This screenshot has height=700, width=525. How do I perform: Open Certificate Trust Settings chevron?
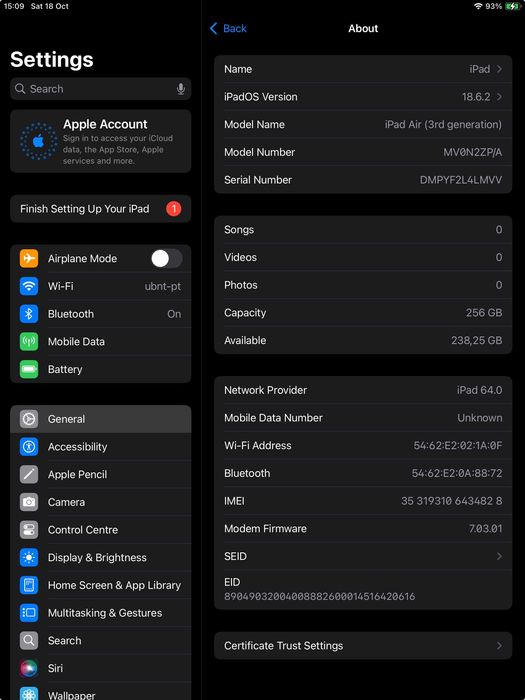pyautogui.click(x=499, y=646)
